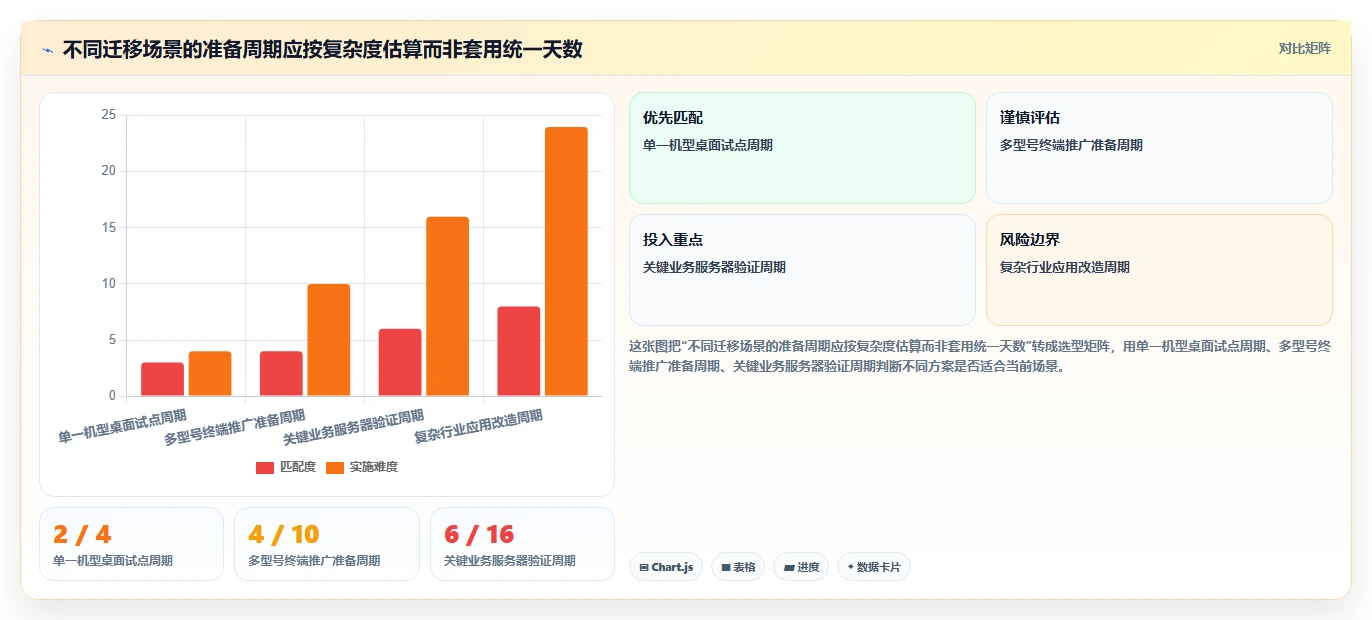Select the Chart.js tag
This screenshot has height=620, width=1372.
tap(666, 567)
